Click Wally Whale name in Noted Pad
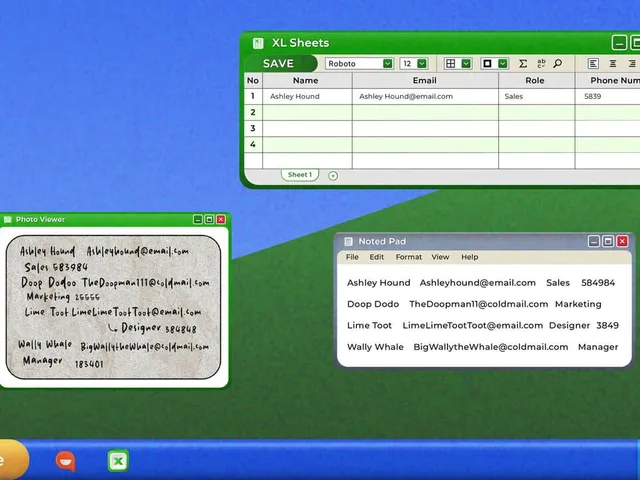640x480 pixels. point(375,347)
